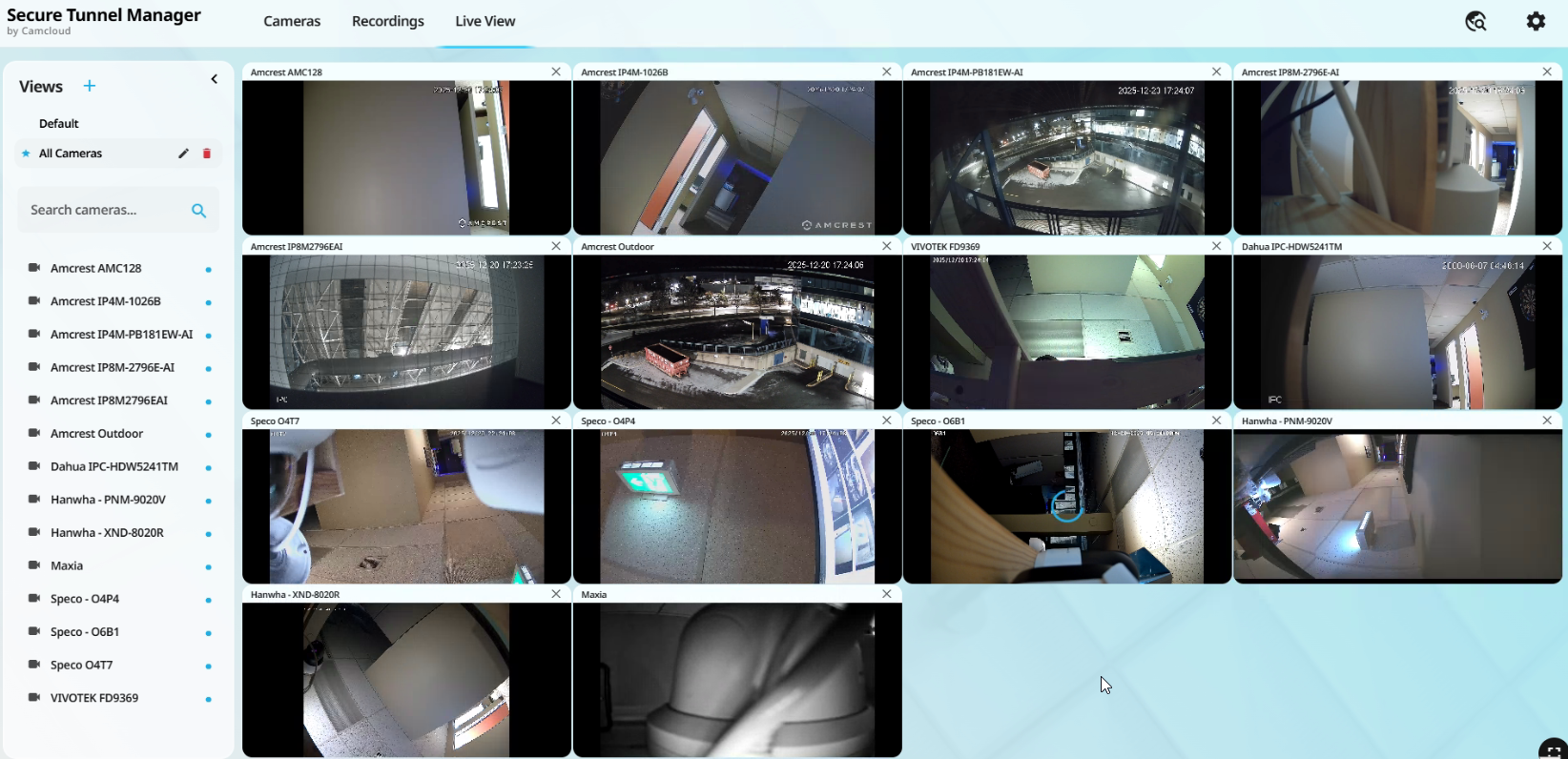The width and height of the screenshot is (1568, 759).
Task: Select Dahua IPC-HDW5241TM in camera list
Action: coord(119,467)
